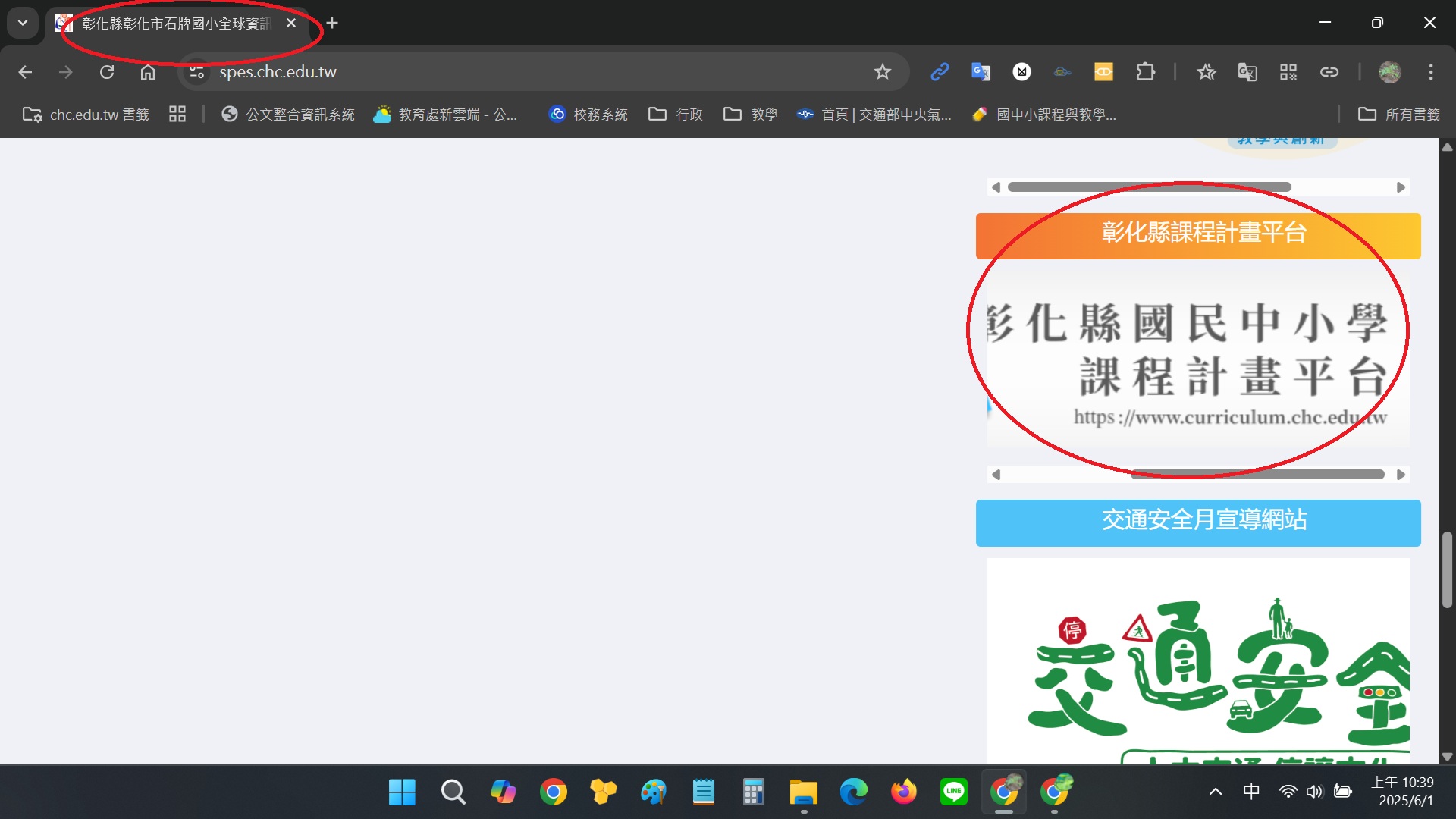The image size is (1456, 819).
Task: Open the Chrome profile avatar
Action: coord(1390,72)
